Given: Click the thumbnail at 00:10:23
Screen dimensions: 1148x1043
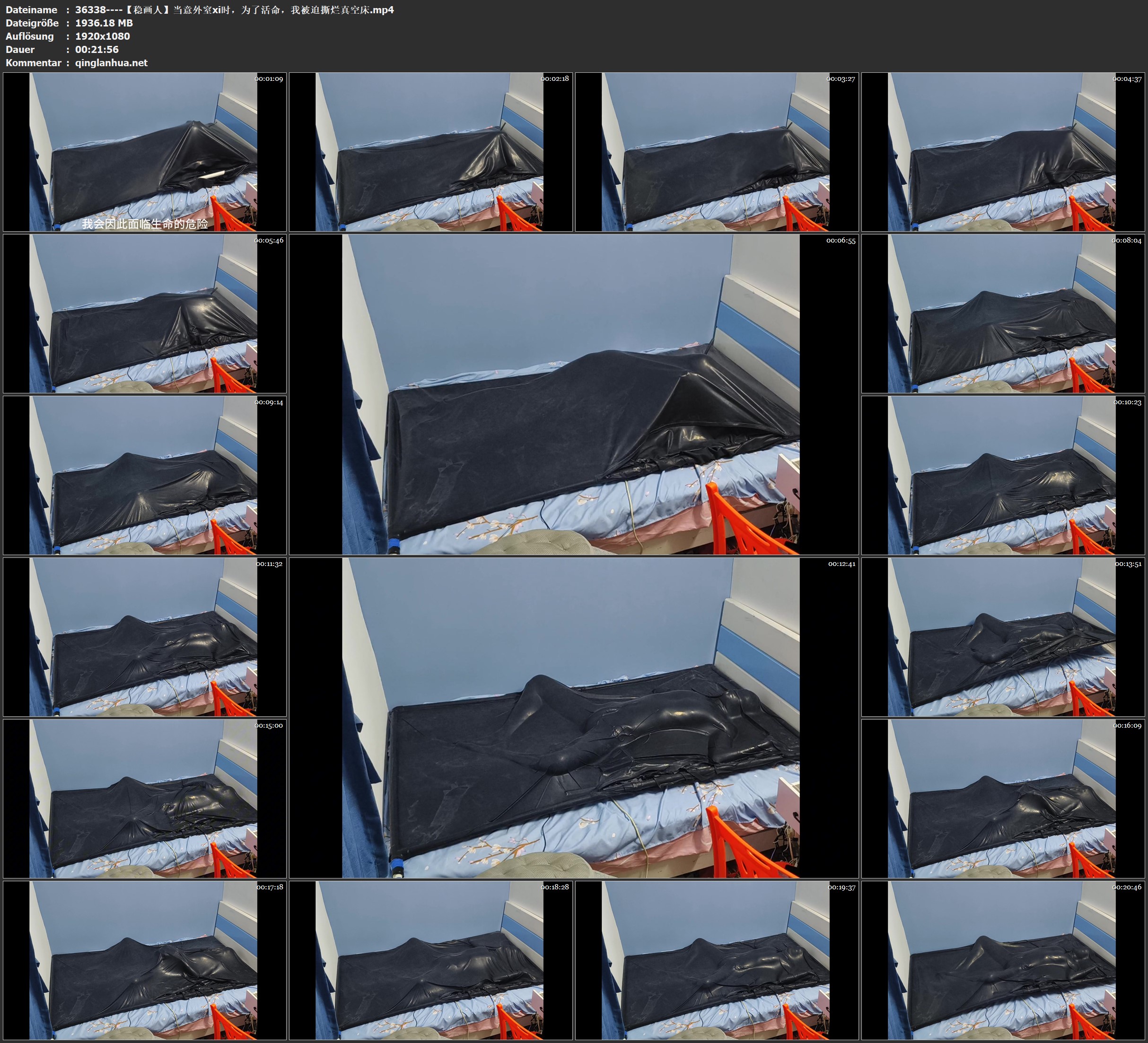Looking at the screenshot, I should coord(1003,475).
